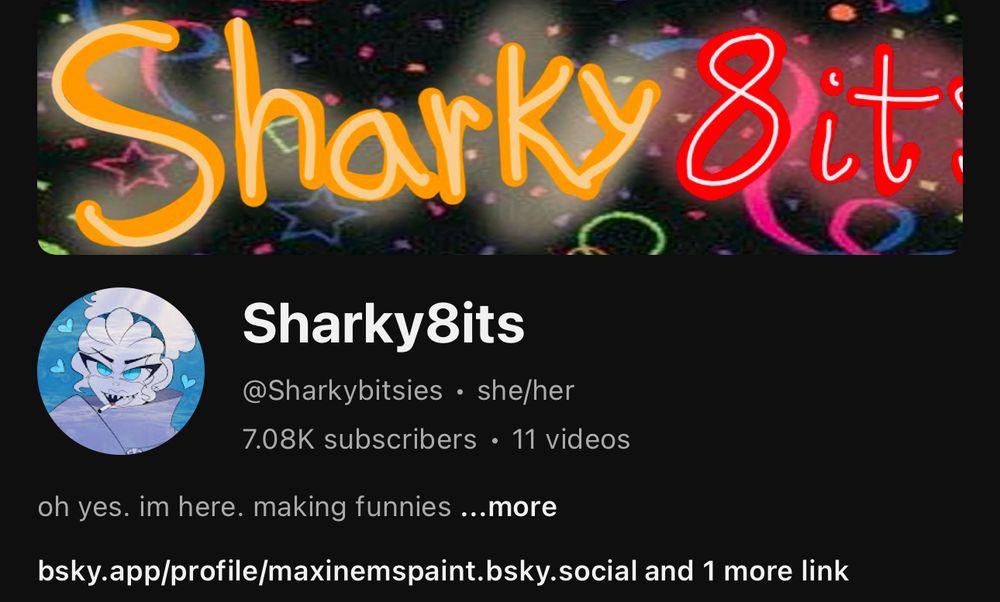Click the blue star outline in banner

pos(317,217)
